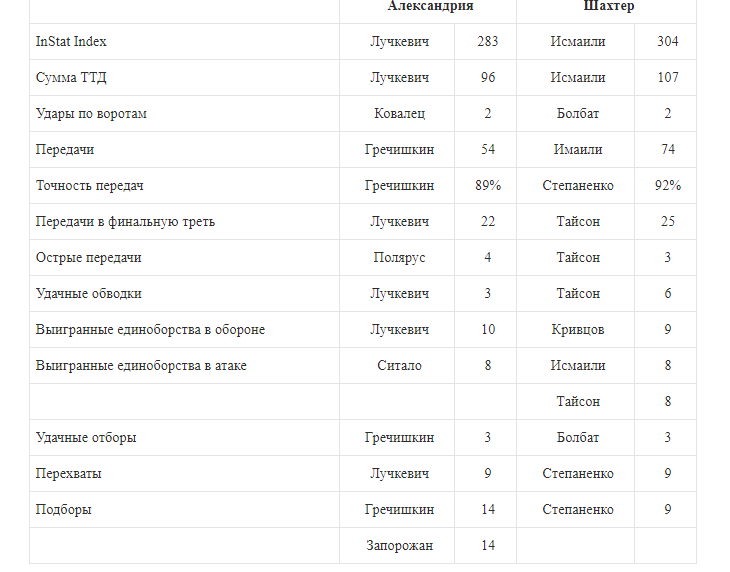Select the InStat Index row label

coord(71,42)
